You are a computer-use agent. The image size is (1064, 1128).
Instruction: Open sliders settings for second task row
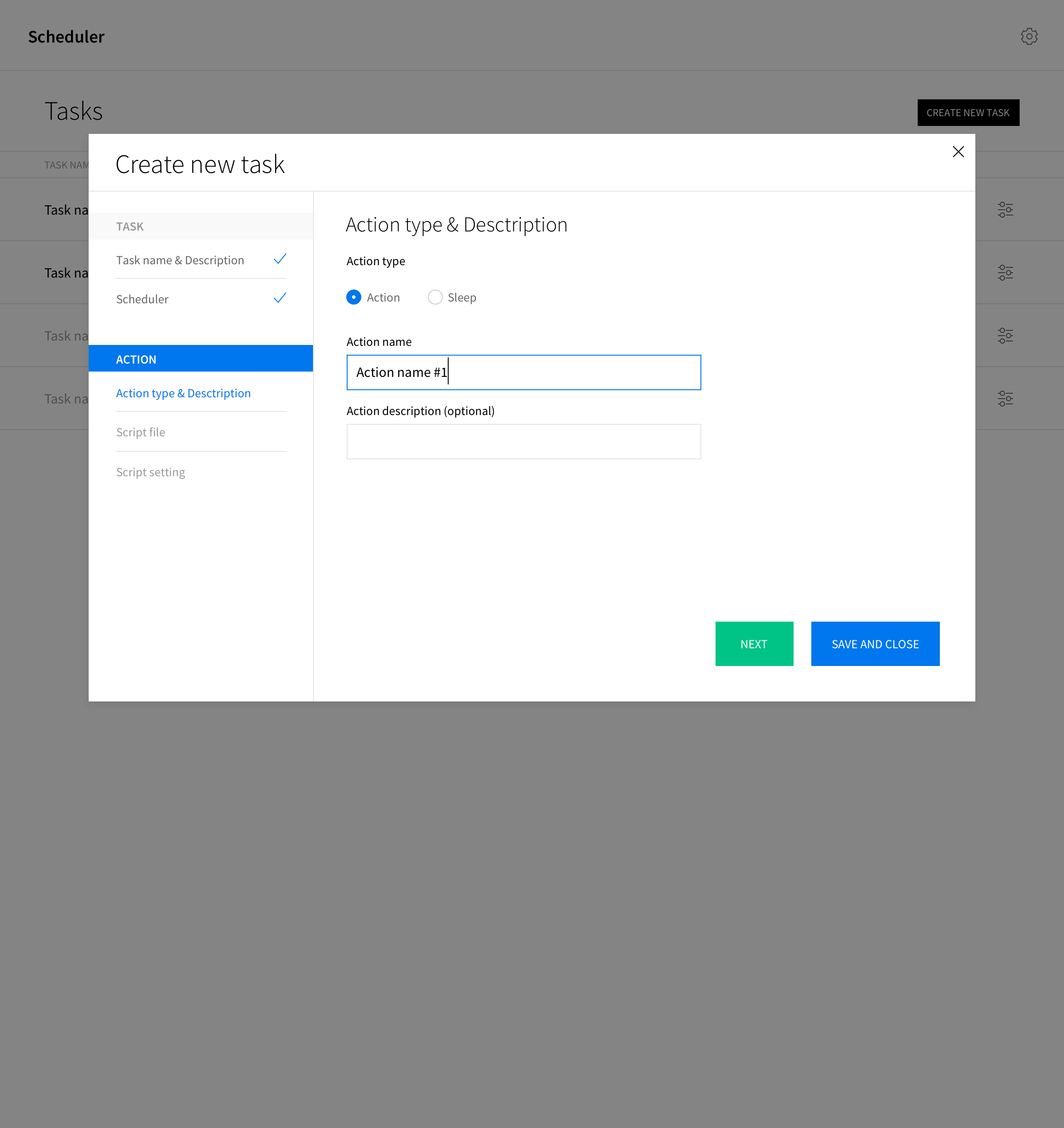(x=1005, y=272)
